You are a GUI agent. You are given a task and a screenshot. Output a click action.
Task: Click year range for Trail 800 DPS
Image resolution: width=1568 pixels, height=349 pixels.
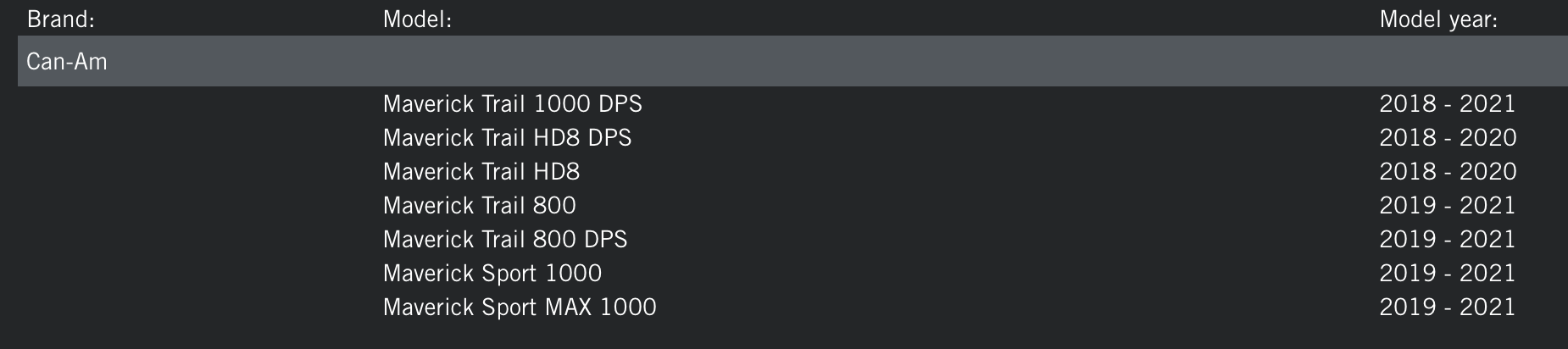click(1447, 239)
